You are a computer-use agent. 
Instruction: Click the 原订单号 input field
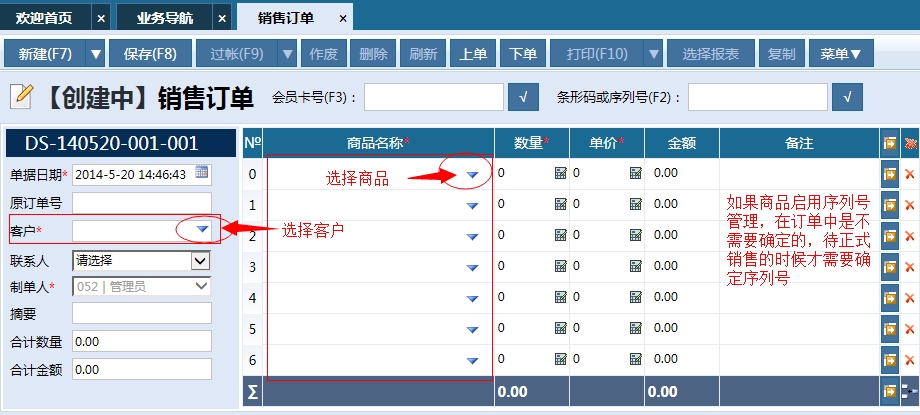[141, 203]
